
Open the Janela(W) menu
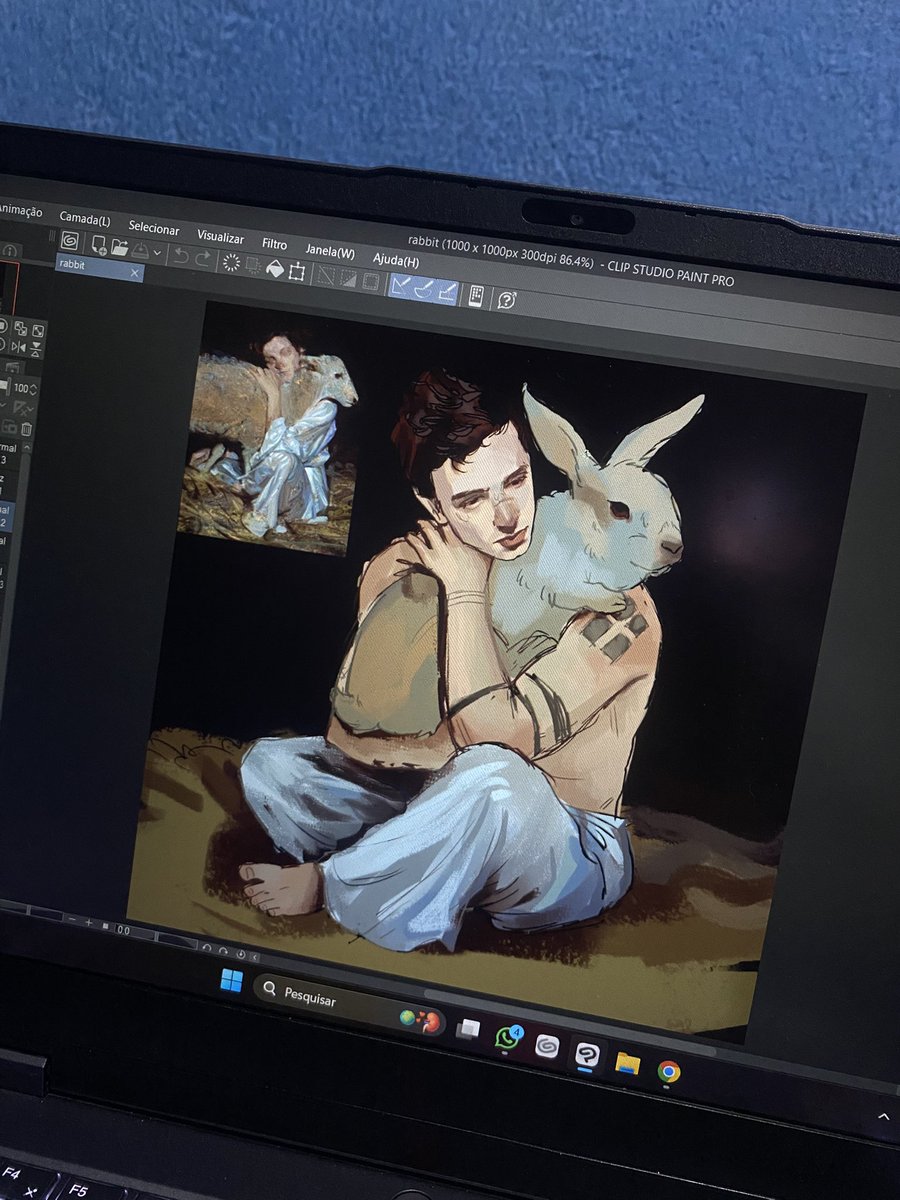(x=330, y=252)
